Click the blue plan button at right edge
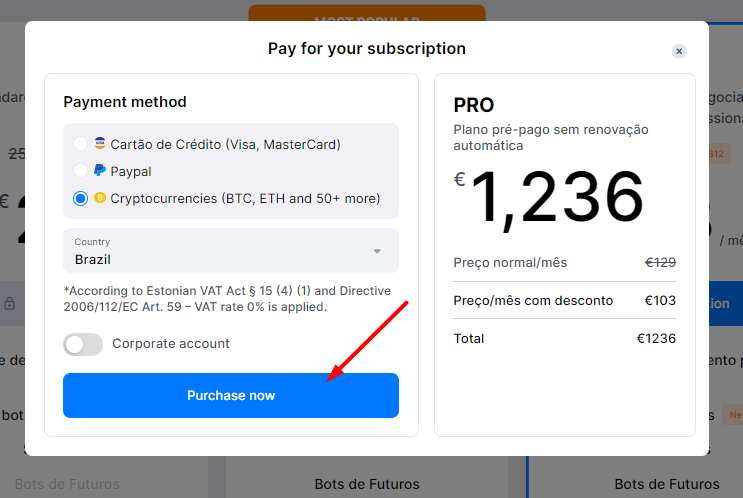This screenshot has height=498, width=743. (x=725, y=303)
